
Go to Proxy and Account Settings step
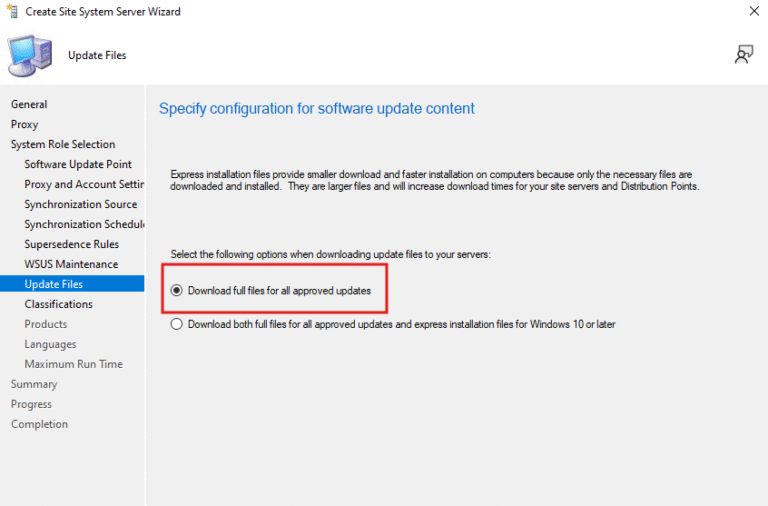(85, 184)
